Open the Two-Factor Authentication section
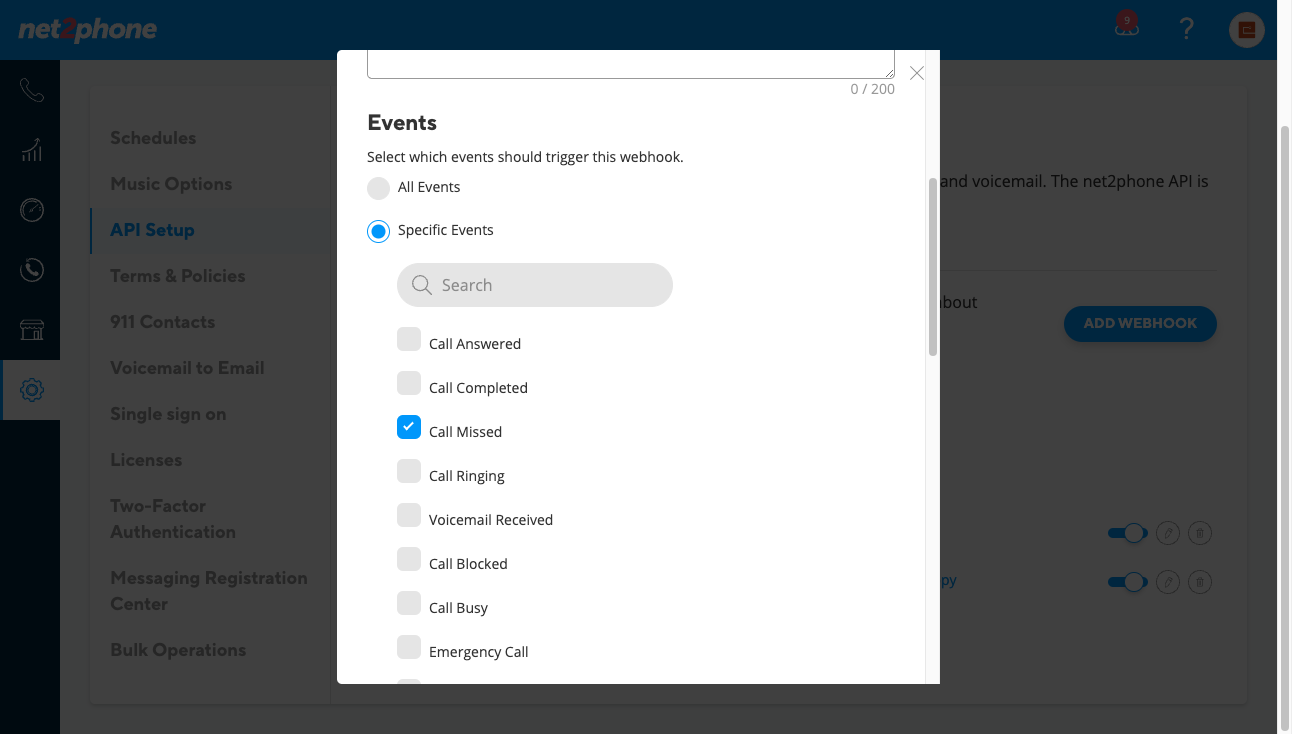The width and height of the screenshot is (1292, 734). [173, 519]
